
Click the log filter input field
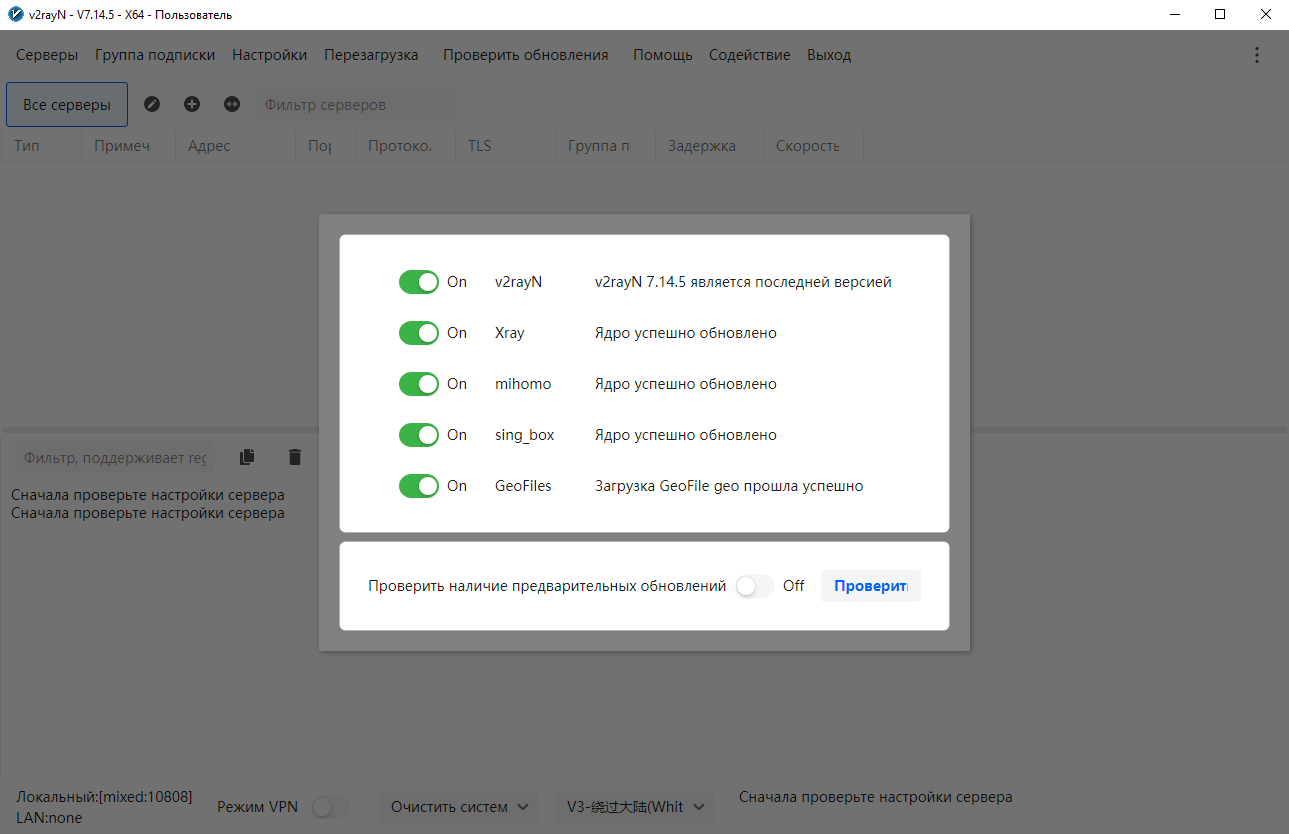115,458
